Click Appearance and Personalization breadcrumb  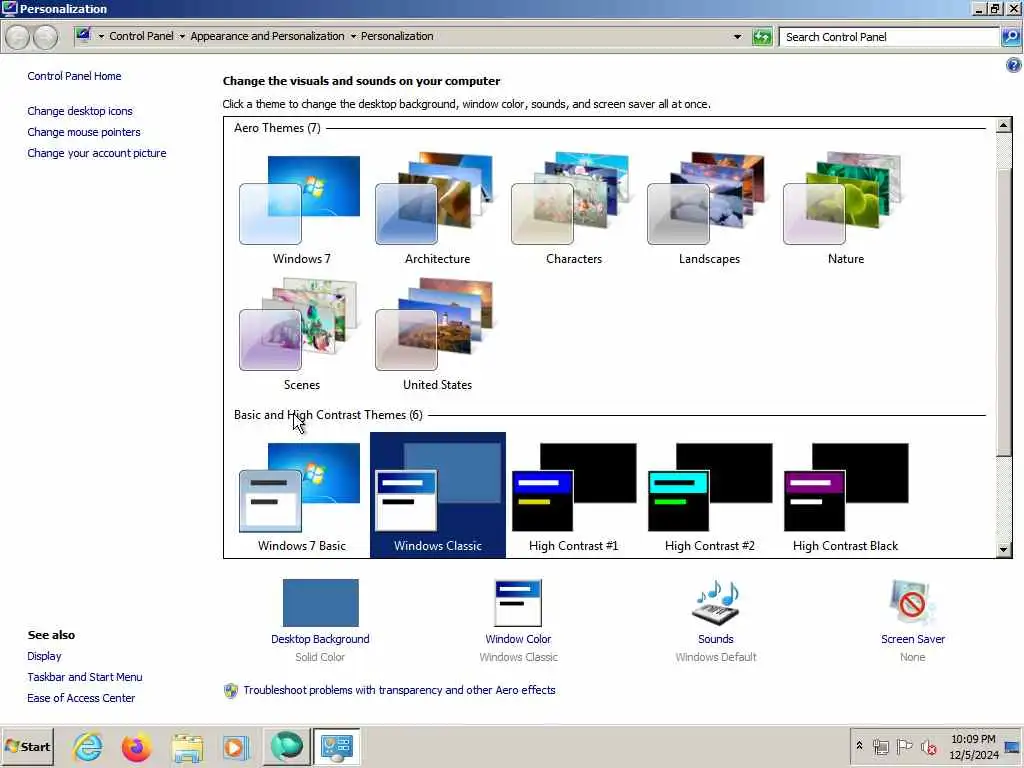coord(267,36)
